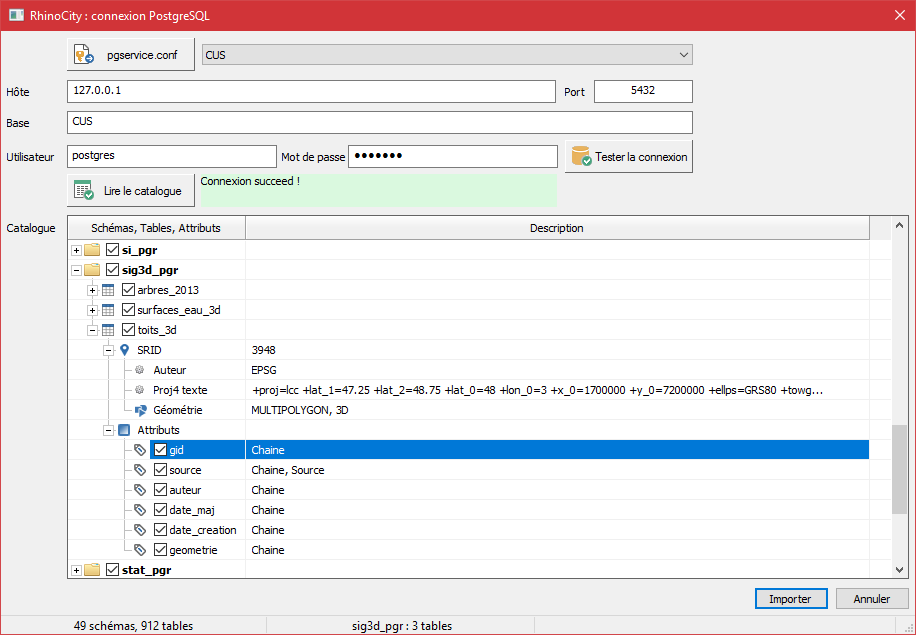Click the table icon of surfaces_eau_3d
The image size is (916, 635).
coord(108,310)
